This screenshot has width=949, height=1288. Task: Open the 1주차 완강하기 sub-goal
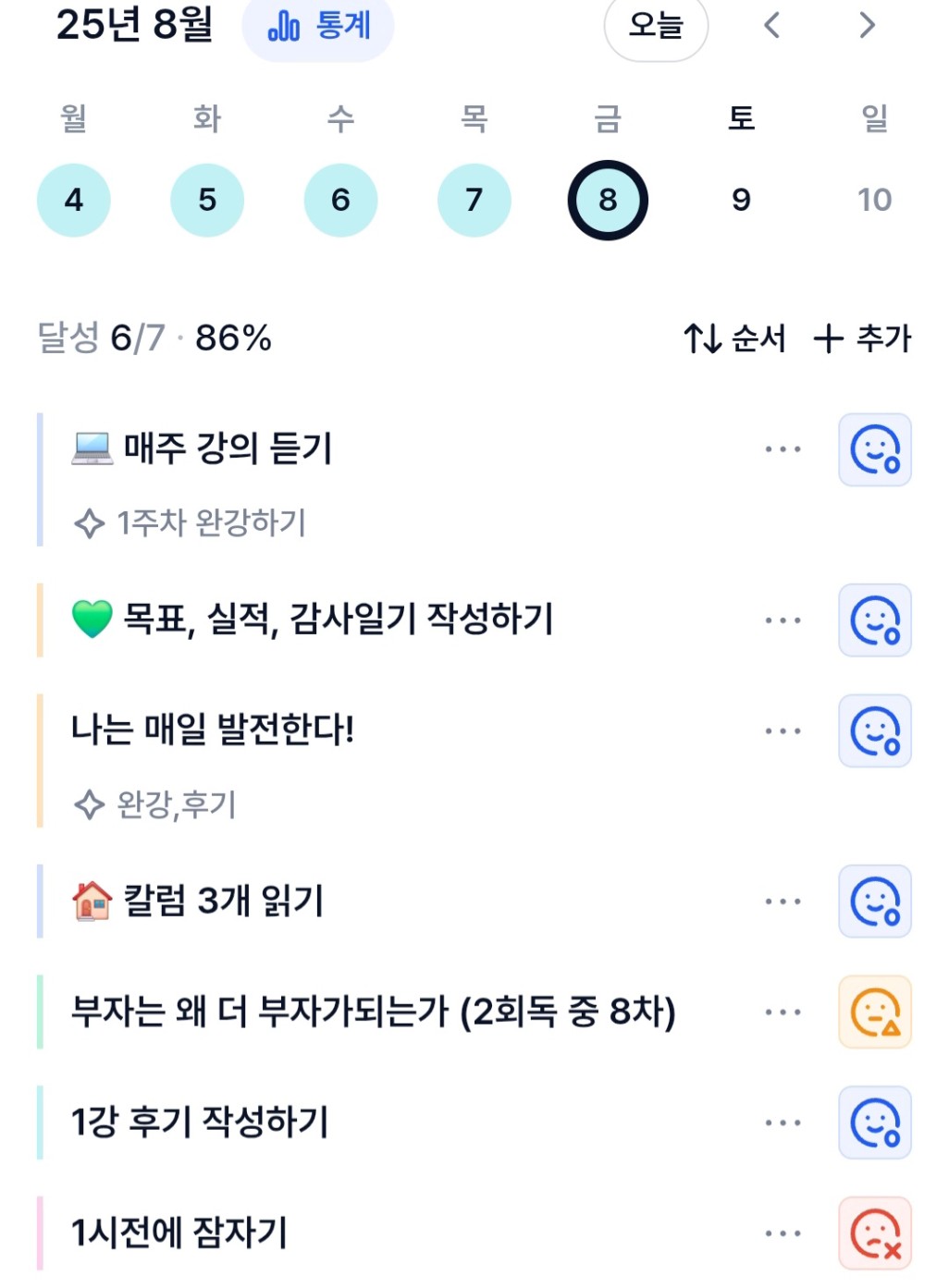190,523
